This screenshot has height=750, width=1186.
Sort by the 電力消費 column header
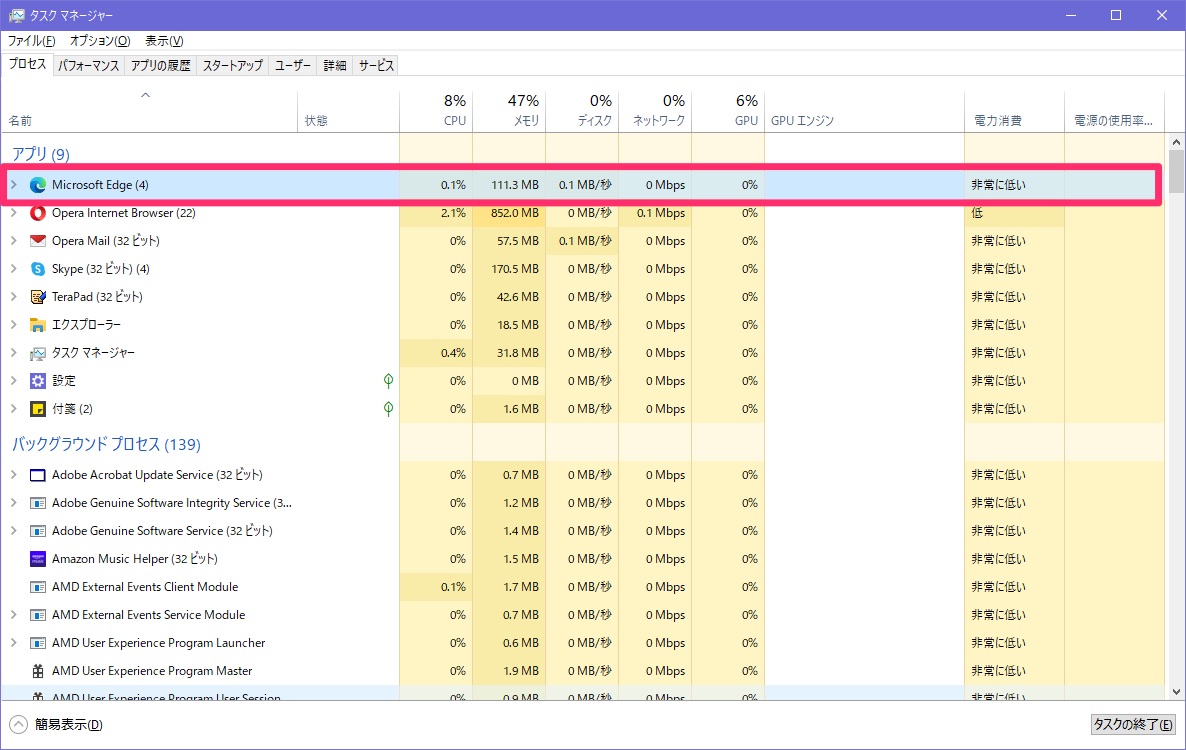[1014, 110]
